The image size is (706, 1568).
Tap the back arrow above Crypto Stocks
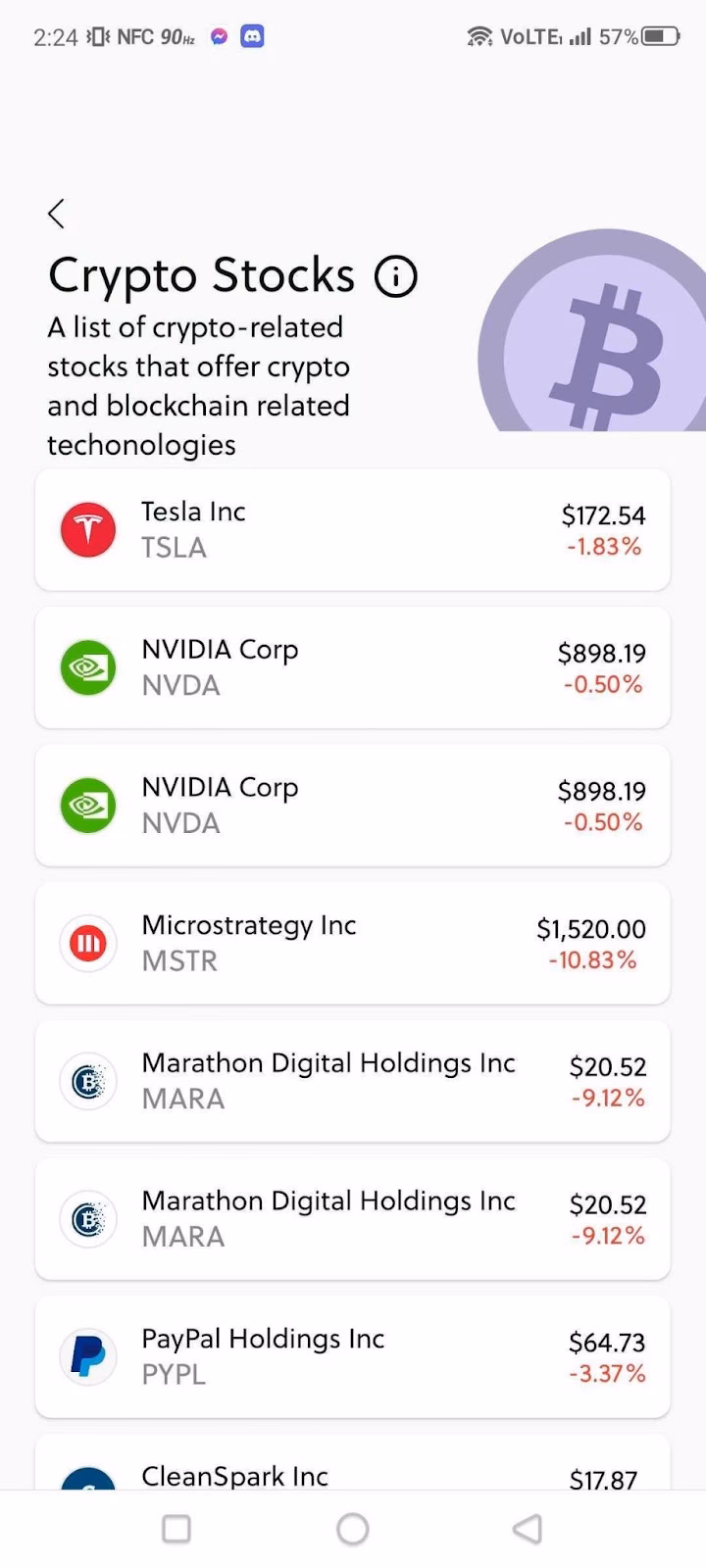(x=57, y=214)
